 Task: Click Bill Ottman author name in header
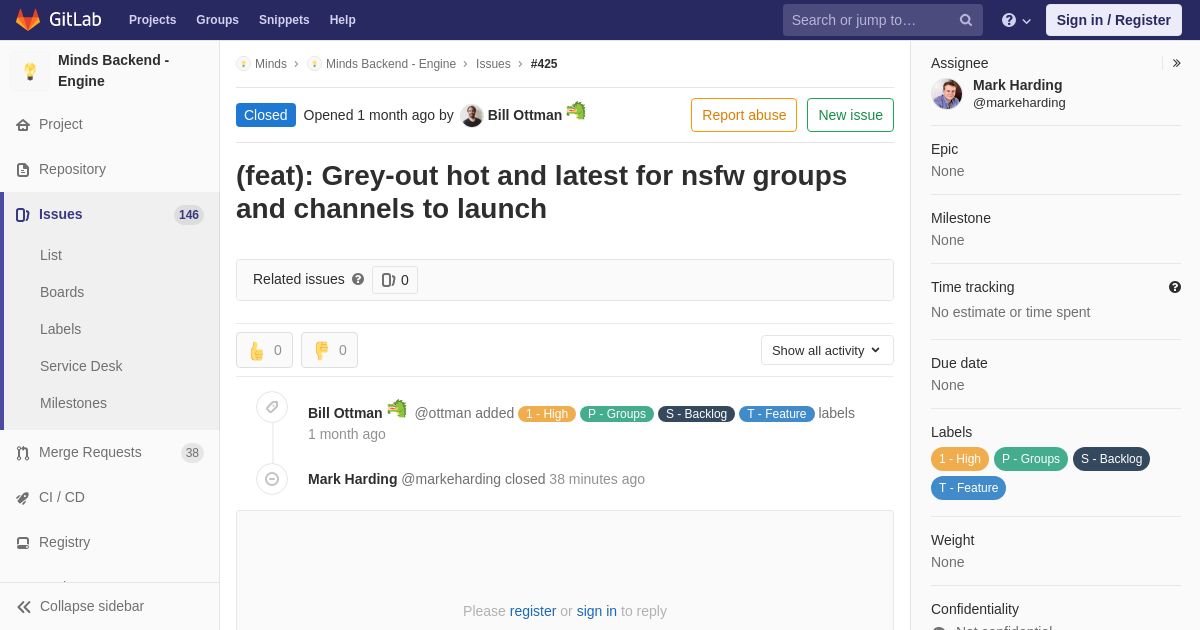525,115
